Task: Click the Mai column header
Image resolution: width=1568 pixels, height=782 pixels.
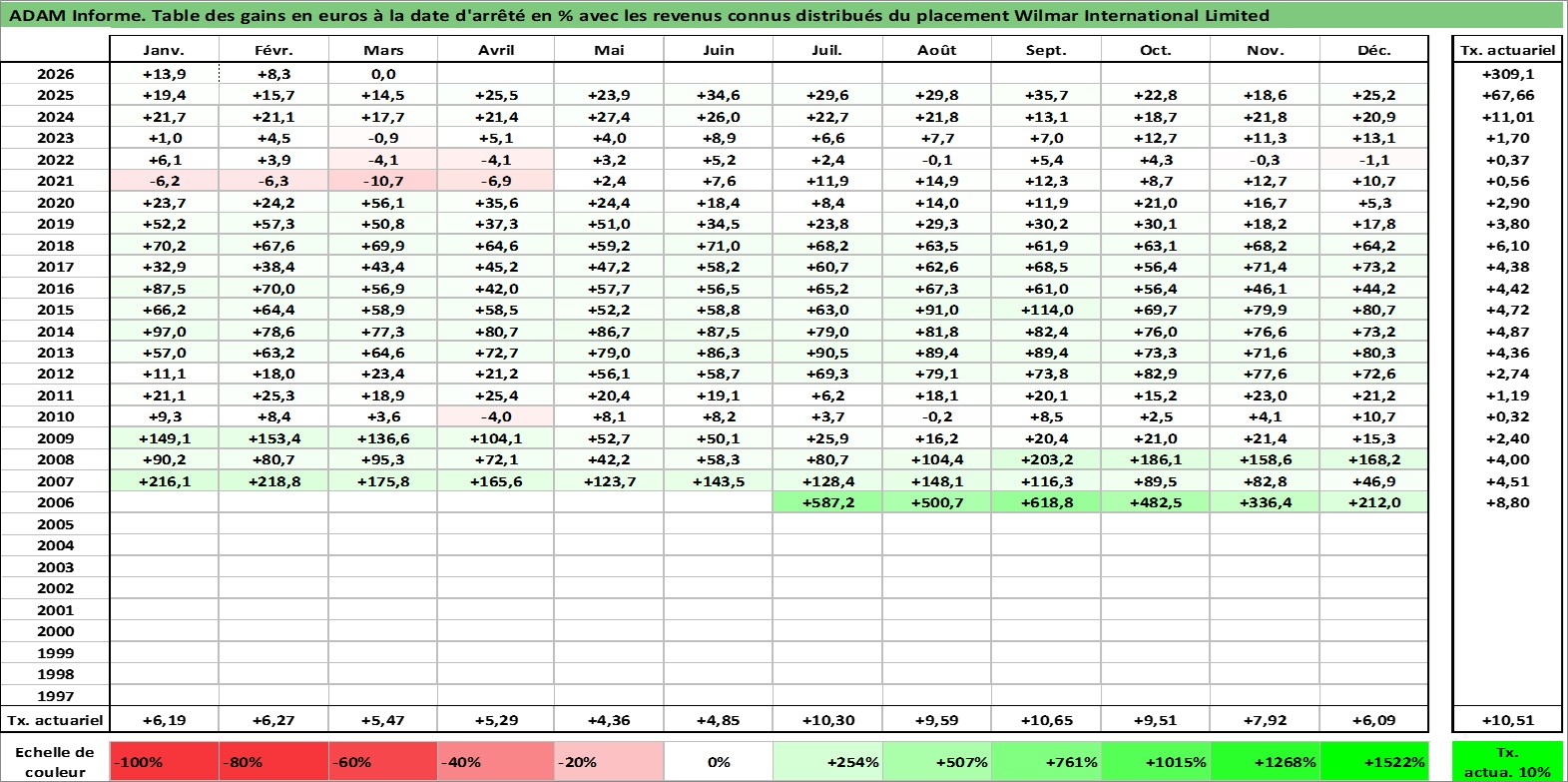Action: point(609,50)
